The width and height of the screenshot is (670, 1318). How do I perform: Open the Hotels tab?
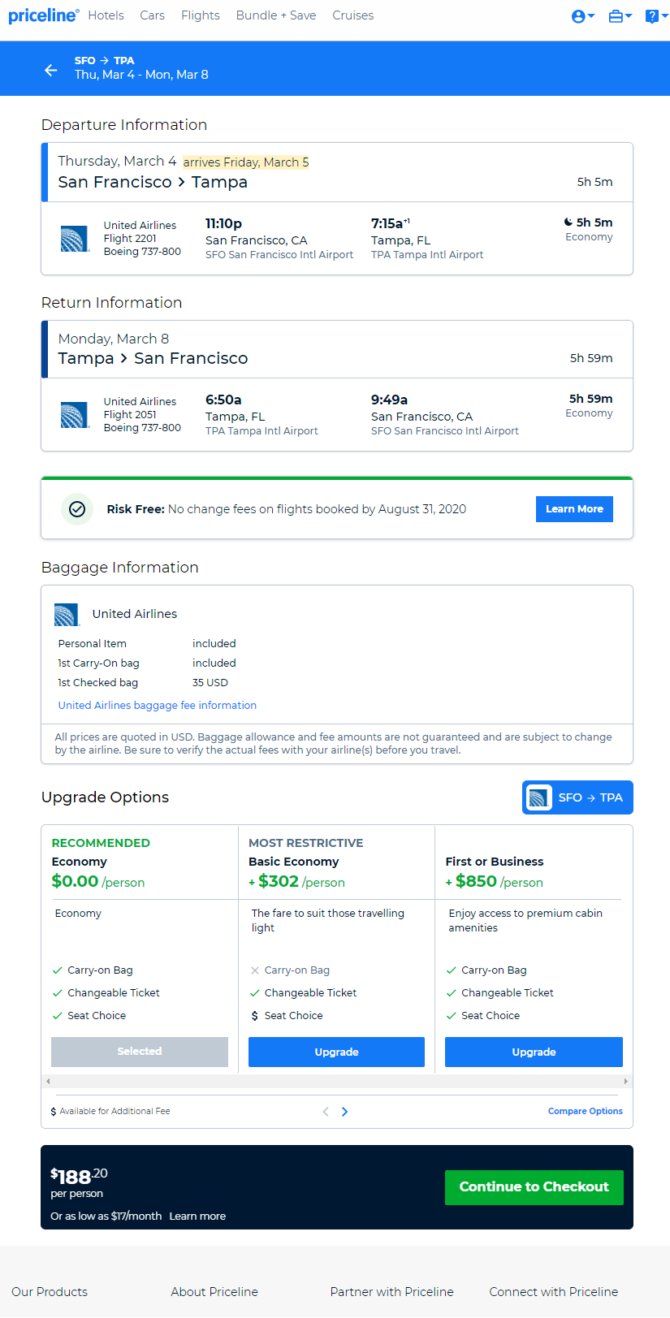(106, 16)
